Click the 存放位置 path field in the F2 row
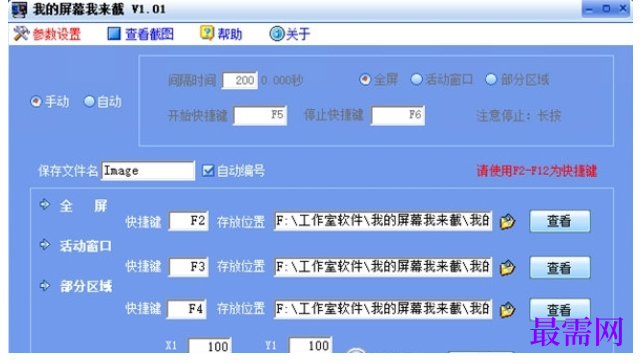The width and height of the screenshot is (642, 363). coord(383,221)
